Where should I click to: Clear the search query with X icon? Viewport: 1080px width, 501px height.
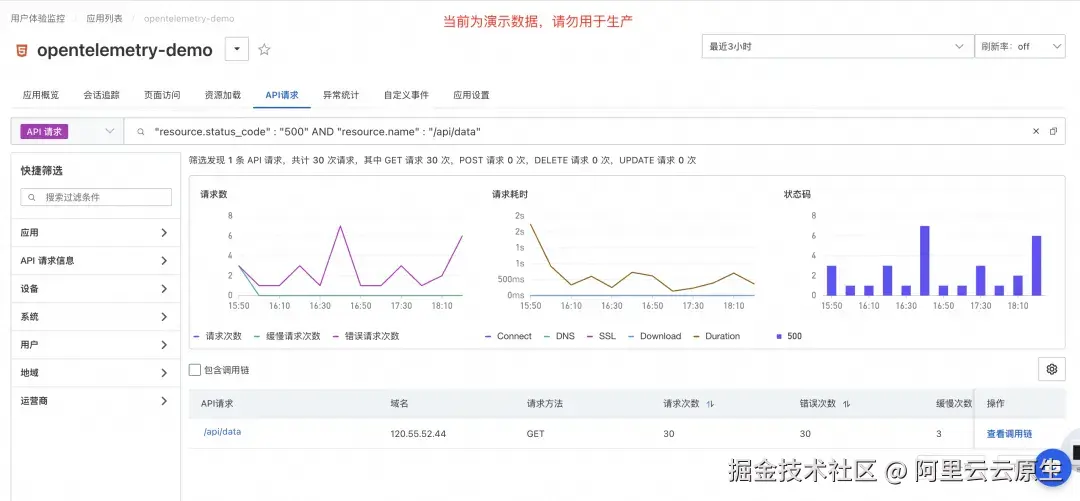click(x=1035, y=131)
